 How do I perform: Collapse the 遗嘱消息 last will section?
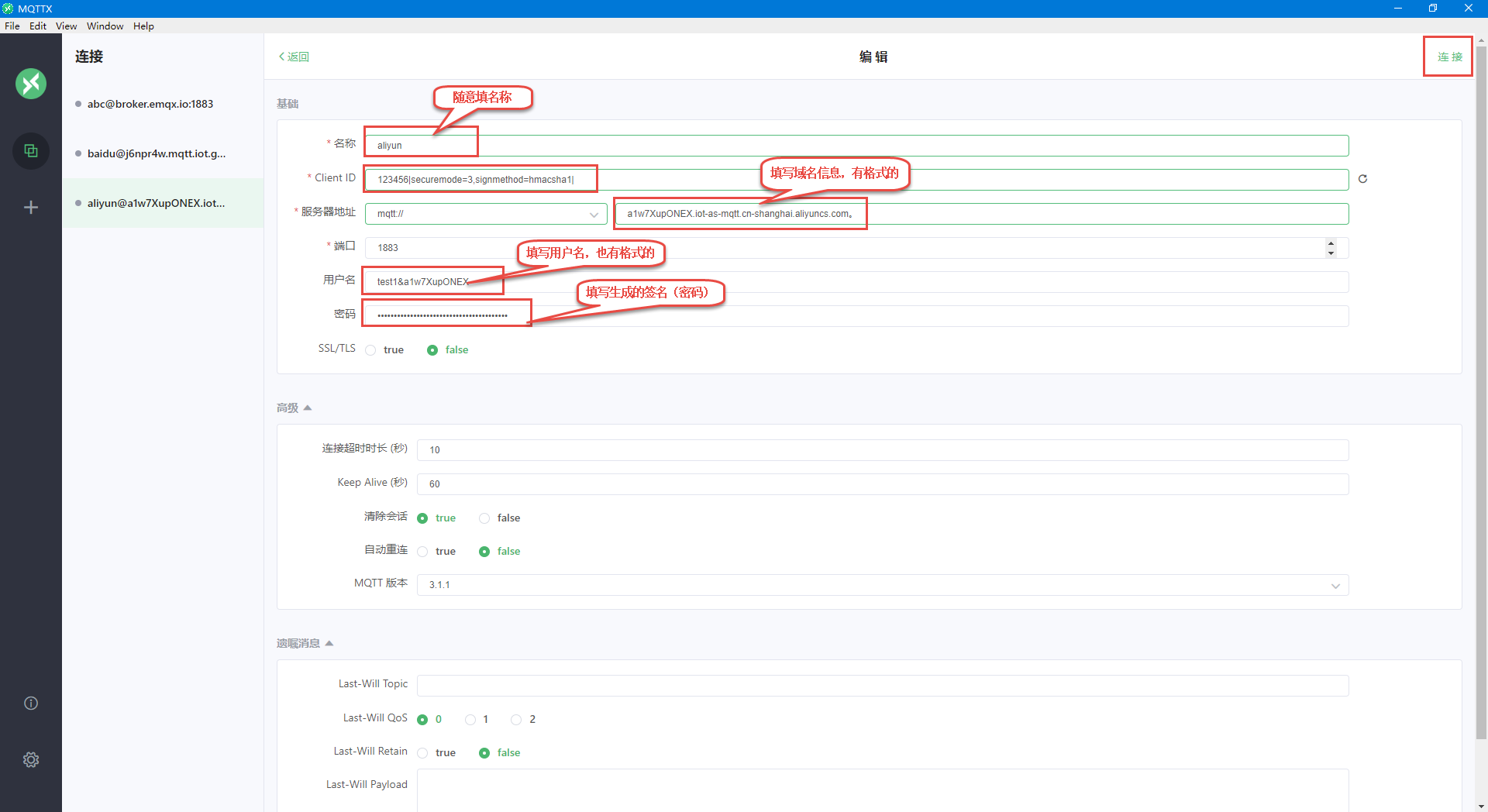[x=305, y=643]
